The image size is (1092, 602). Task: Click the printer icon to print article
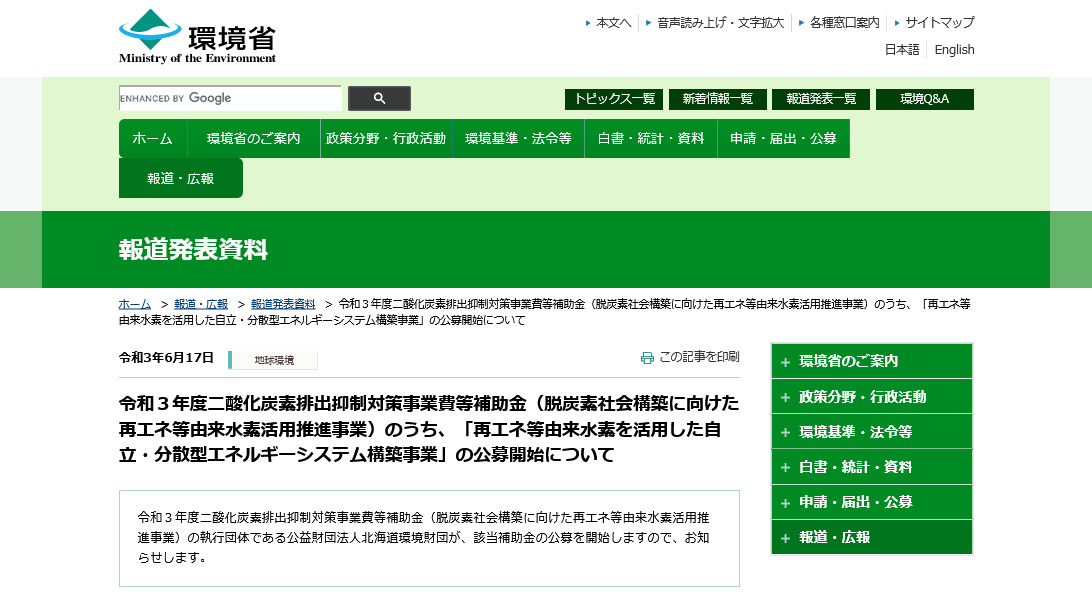647,357
